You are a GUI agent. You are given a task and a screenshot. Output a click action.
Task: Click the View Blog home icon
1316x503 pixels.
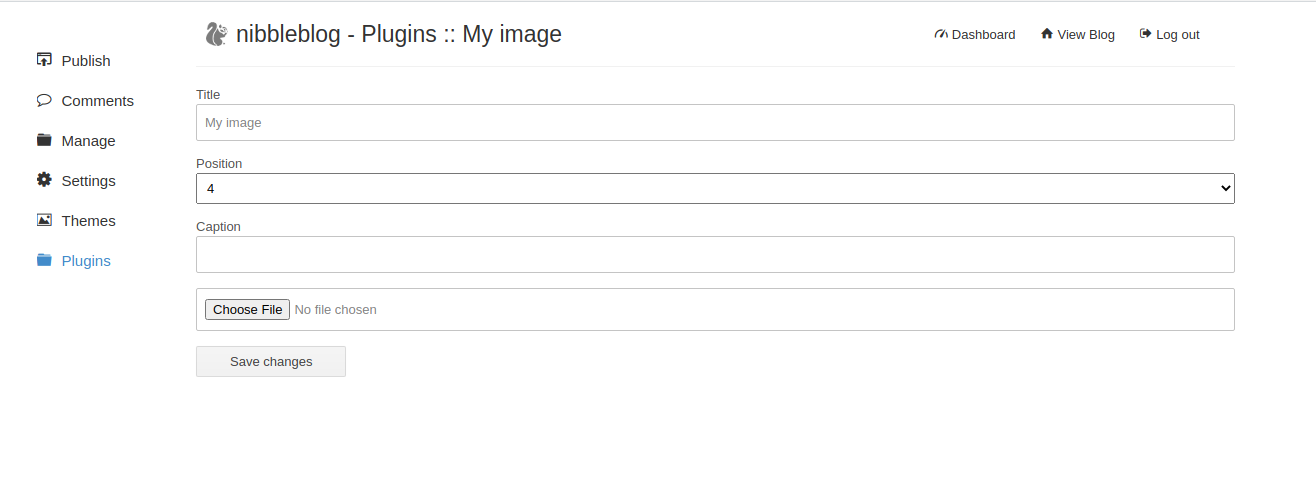click(1047, 34)
